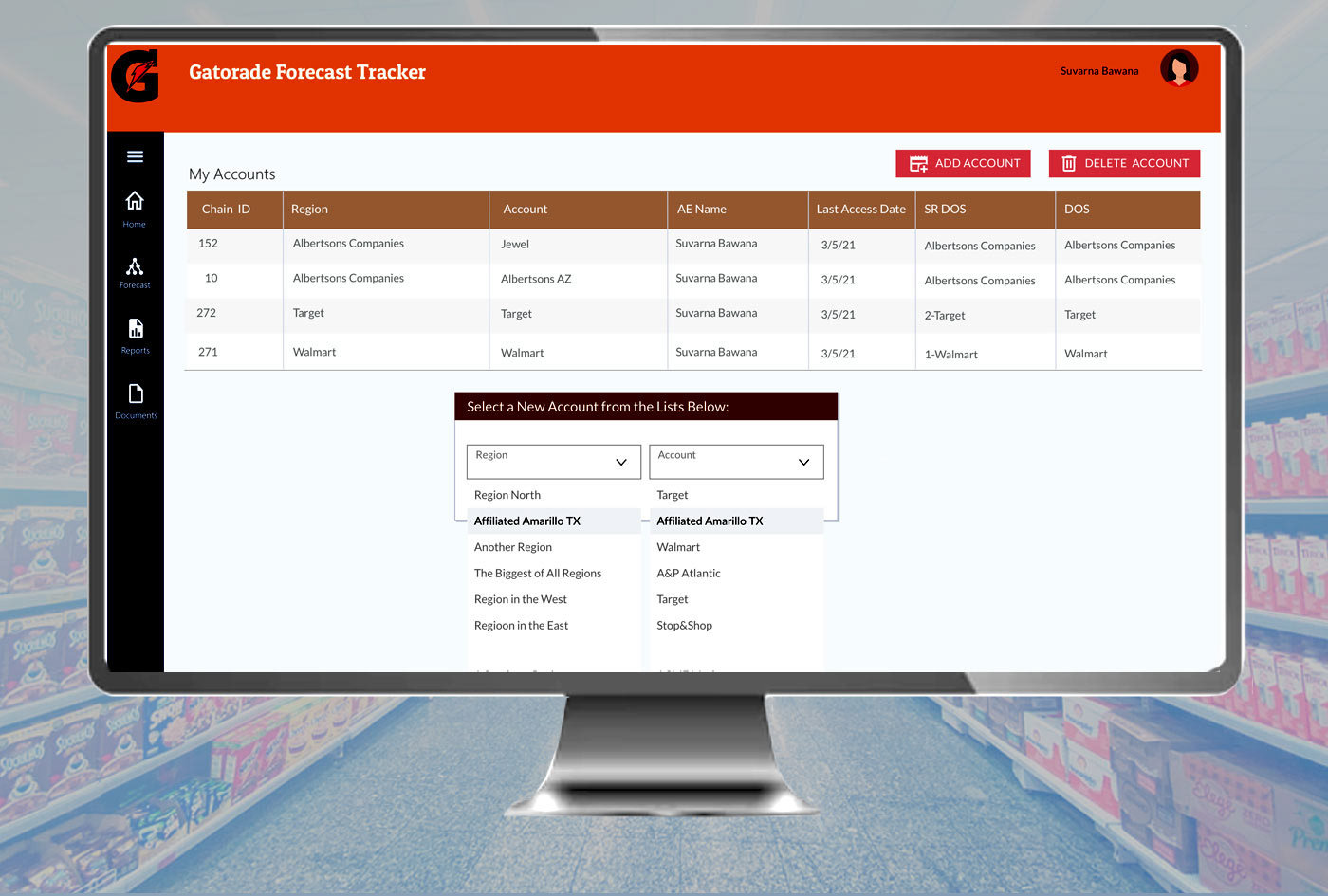Open the hamburger menu in the sidebar
1328x896 pixels.
point(135,156)
